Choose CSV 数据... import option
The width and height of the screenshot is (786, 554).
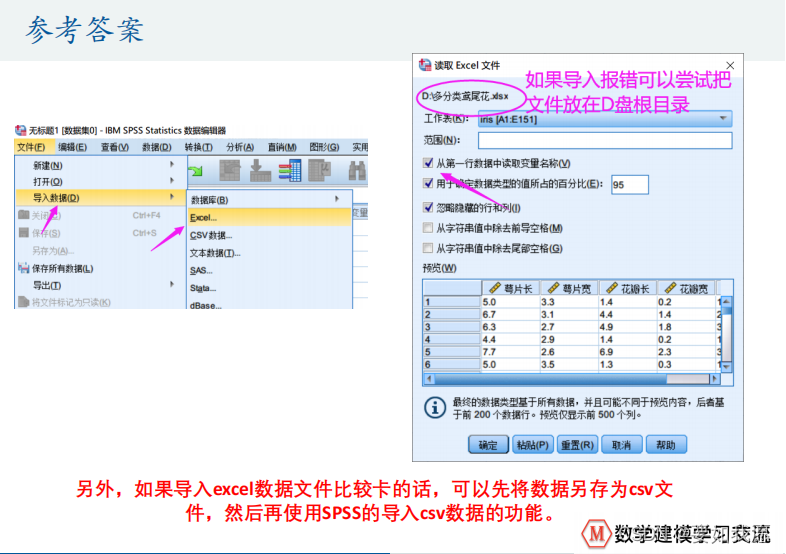point(270,235)
